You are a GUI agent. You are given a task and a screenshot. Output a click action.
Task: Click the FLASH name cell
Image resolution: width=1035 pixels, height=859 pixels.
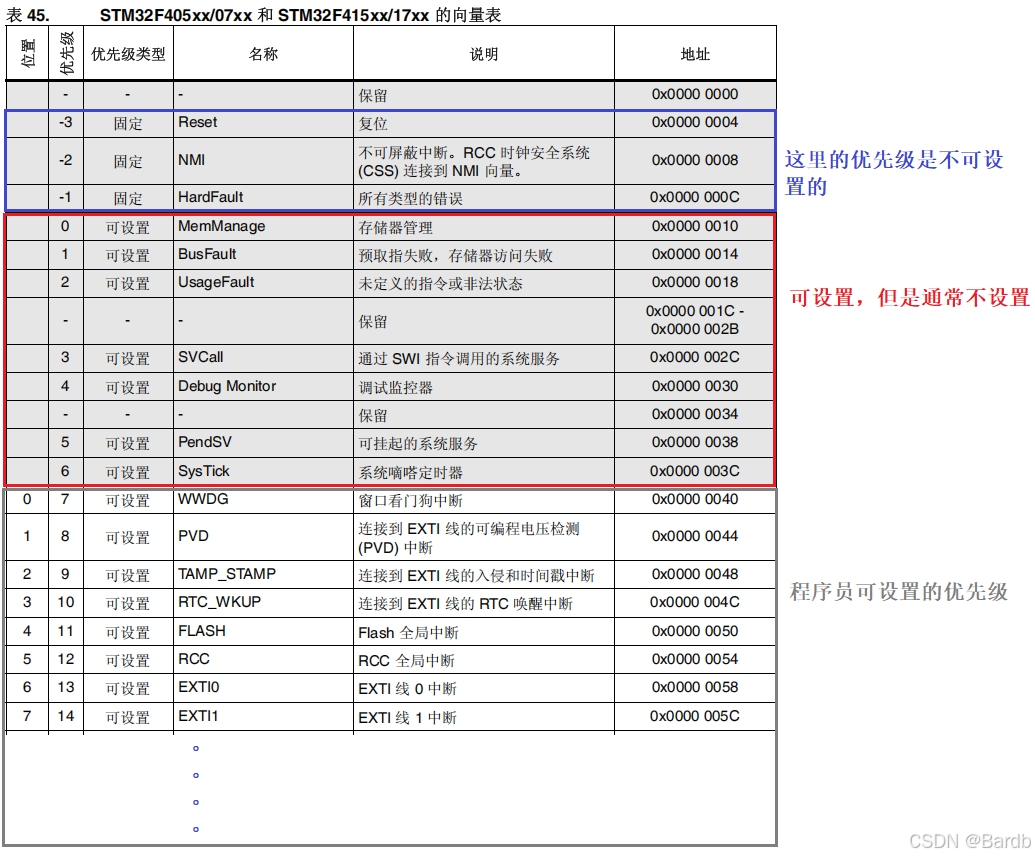pyautogui.click(x=263, y=631)
